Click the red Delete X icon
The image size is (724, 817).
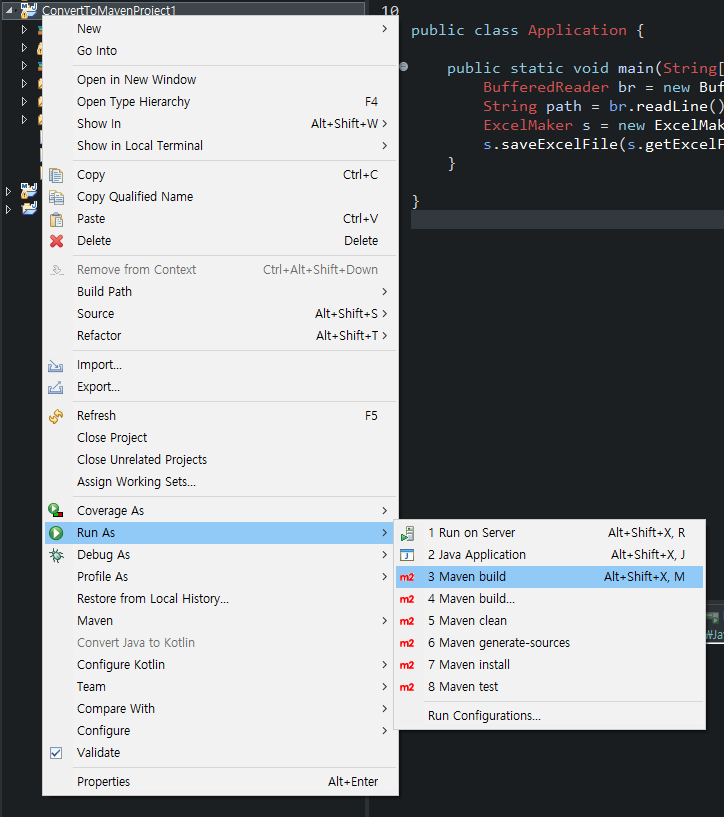[56, 241]
